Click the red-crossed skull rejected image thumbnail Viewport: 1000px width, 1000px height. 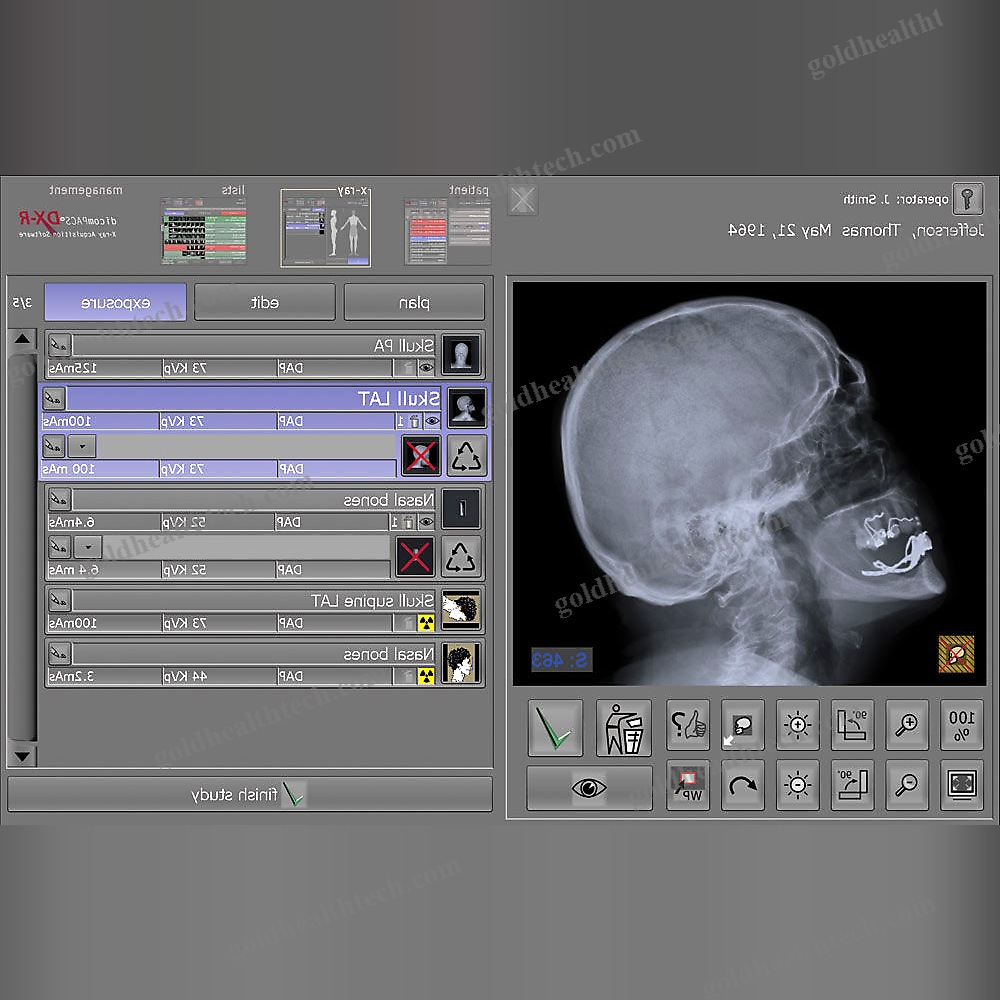coord(421,456)
